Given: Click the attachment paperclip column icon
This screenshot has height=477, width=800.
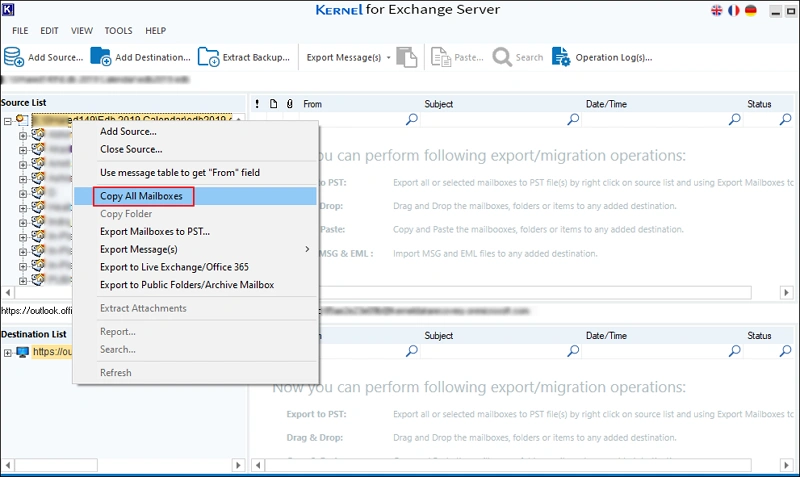Looking at the screenshot, I should click(x=289, y=104).
